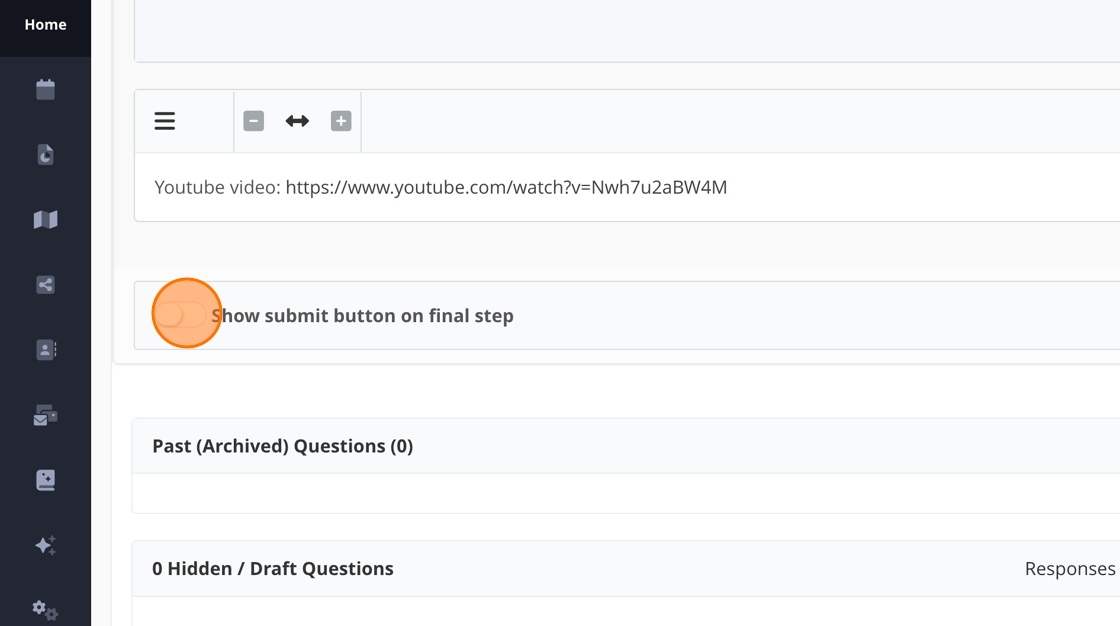Open the AI sparkles sidebar icon
Image resolution: width=1120 pixels, height=626 pixels.
(45, 545)
